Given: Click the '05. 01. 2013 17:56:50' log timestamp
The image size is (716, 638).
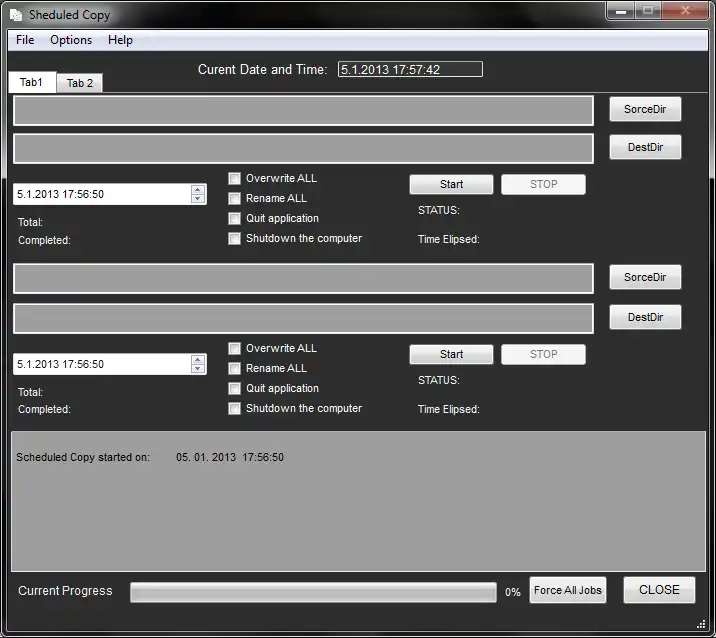Looking at the screenshot, I should point(230,457).
